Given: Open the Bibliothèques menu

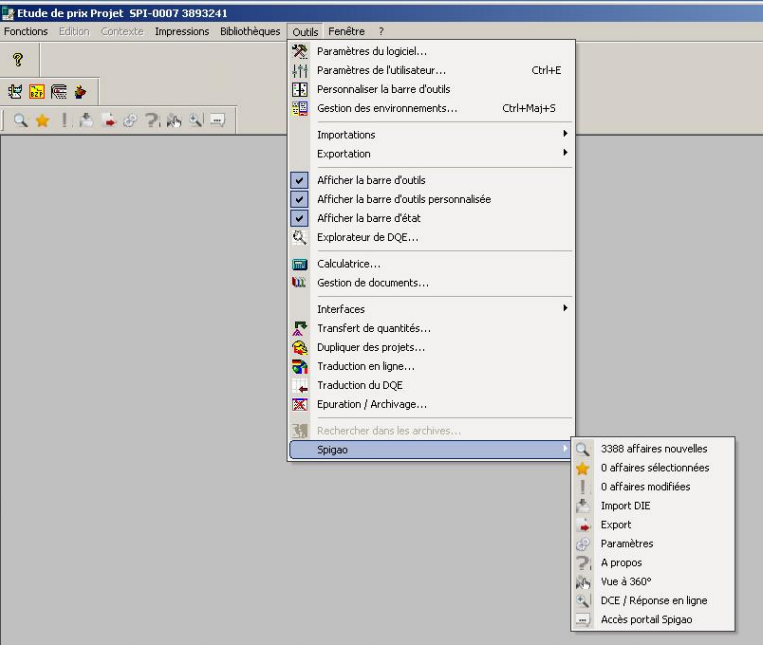Looking at the screenshot, I should coord(250,32).
